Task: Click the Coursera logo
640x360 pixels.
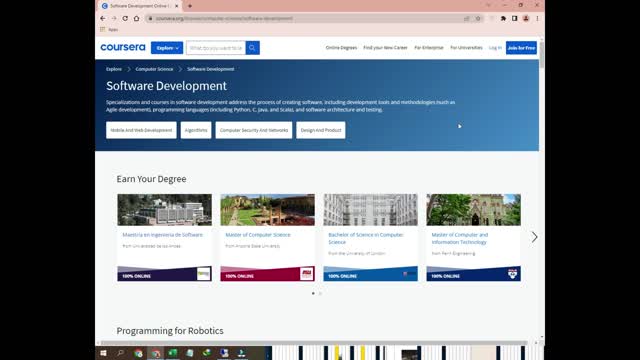Action: 123,47
